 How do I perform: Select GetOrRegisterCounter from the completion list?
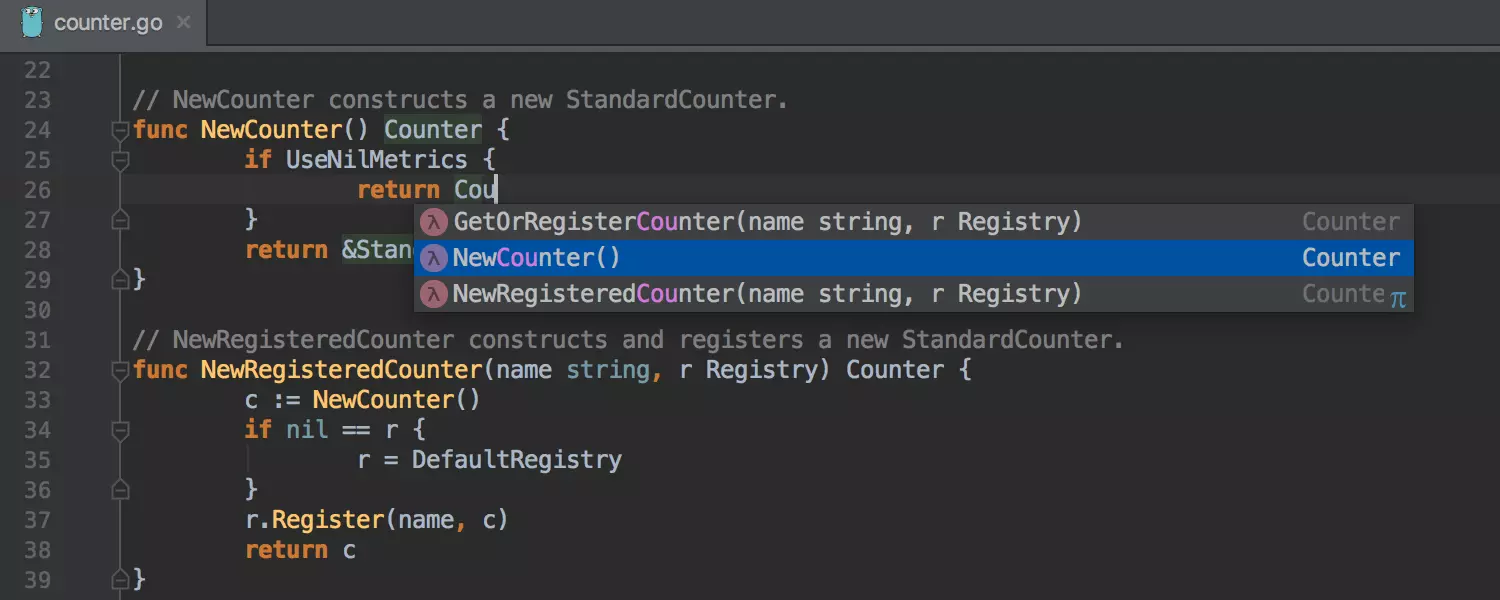[x=767, y=222]
